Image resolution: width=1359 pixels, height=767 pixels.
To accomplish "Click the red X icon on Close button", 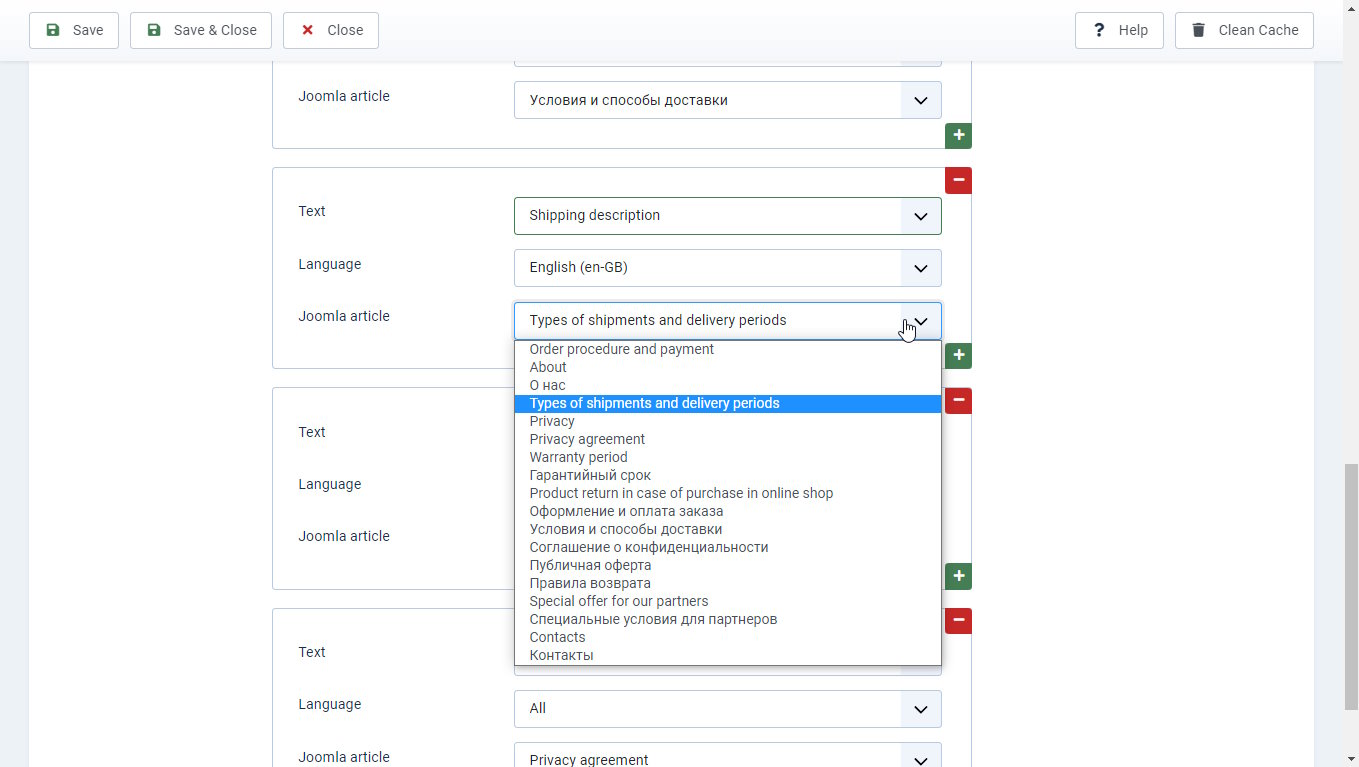I will [308, 30].
